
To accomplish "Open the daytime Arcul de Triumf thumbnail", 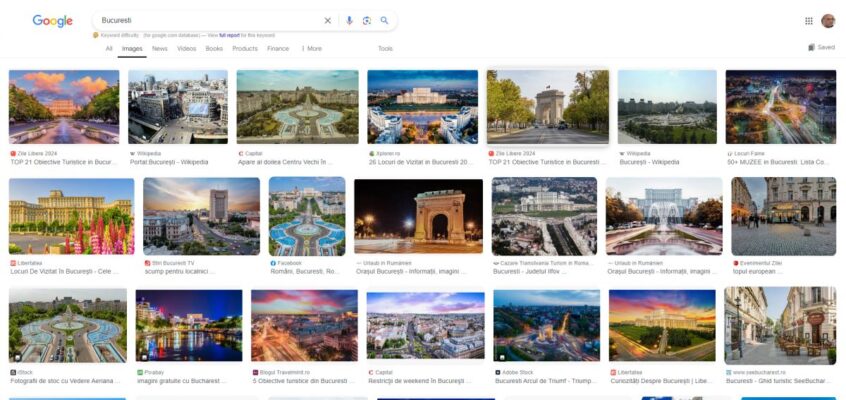I will point(548,107).
